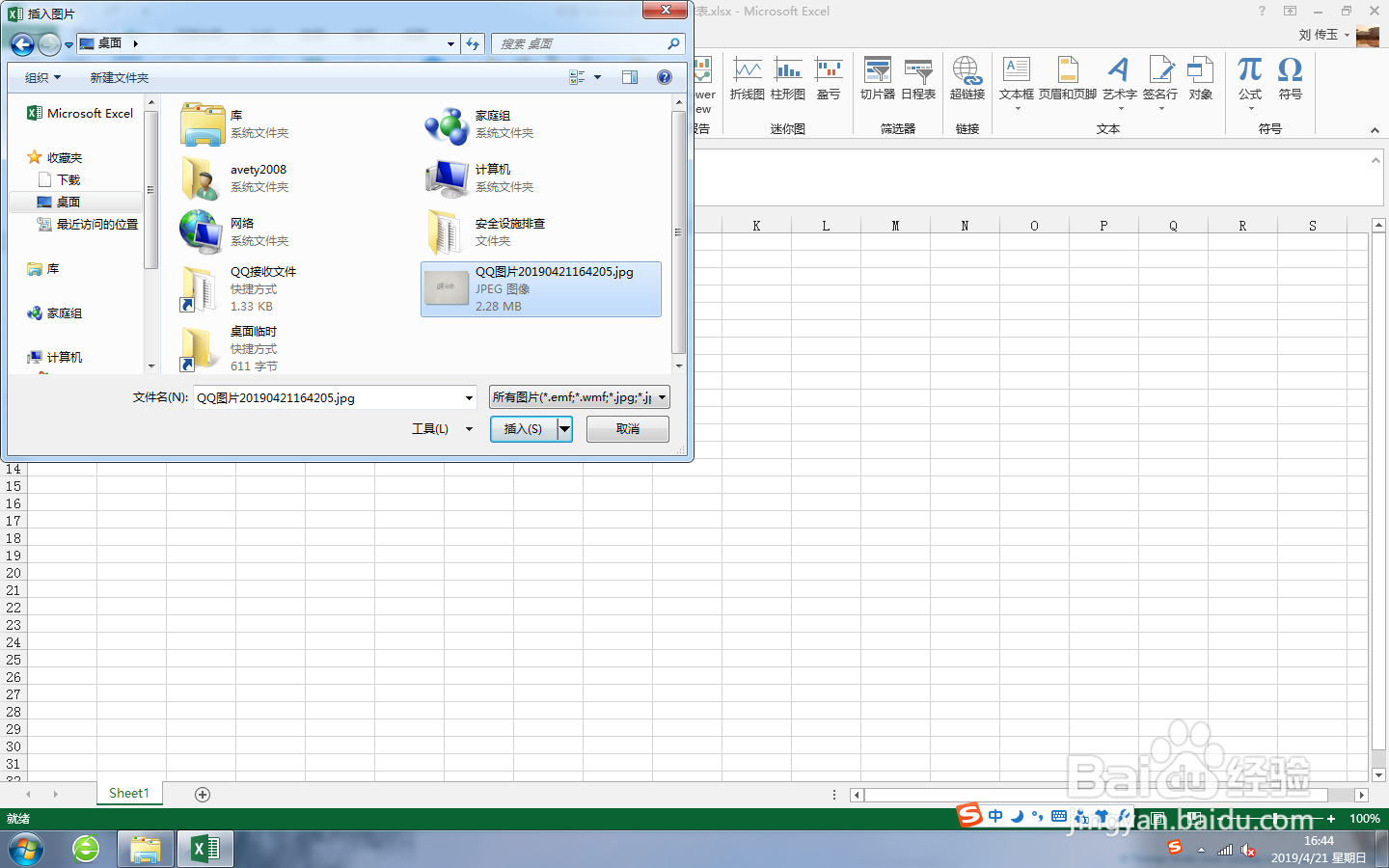Toggle the preview pane in the dialog
The height and width of the screenshot is (868, 1389).
pyautogui.click(x=629, y=77)
